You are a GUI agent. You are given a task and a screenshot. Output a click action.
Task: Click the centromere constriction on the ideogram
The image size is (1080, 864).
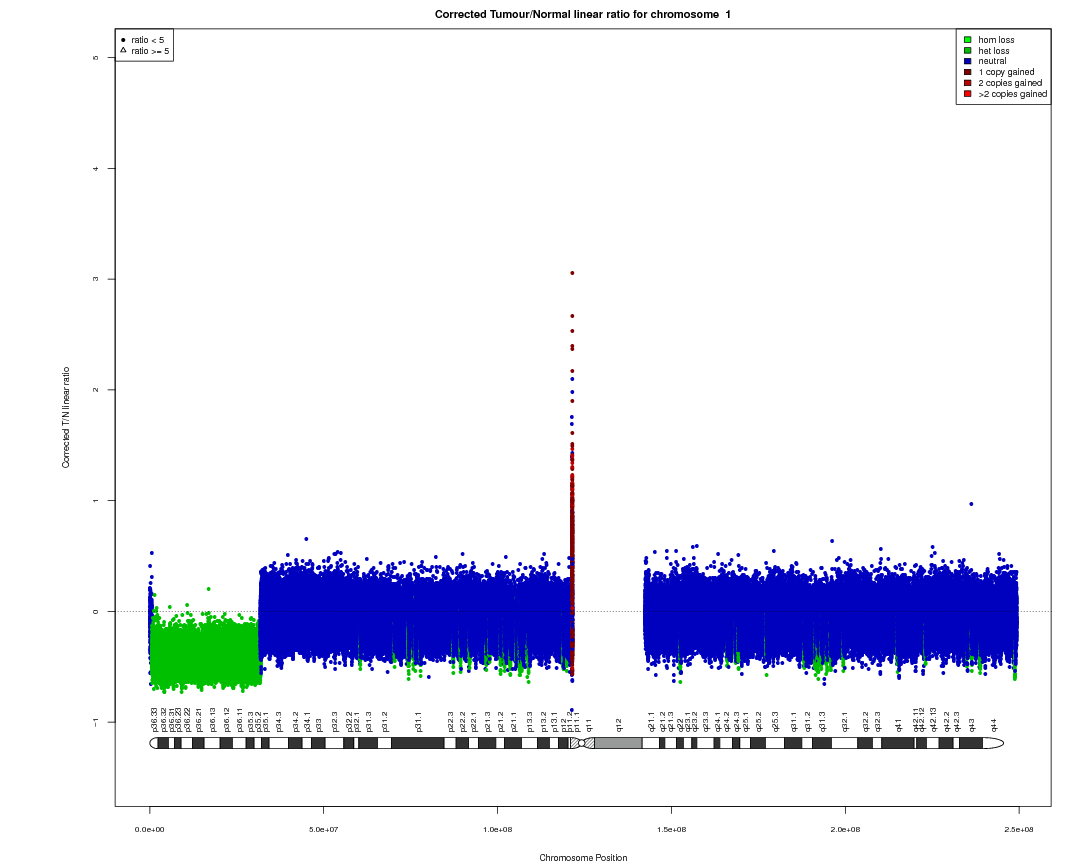(582, 743)
